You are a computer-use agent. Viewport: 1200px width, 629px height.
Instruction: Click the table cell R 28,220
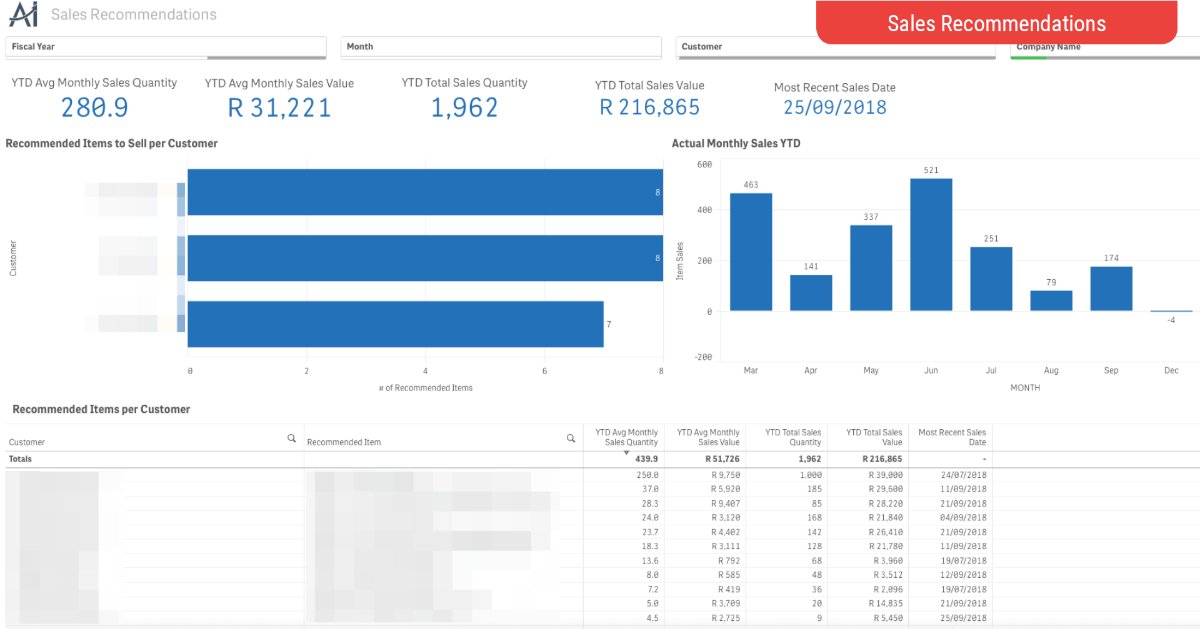886,503
